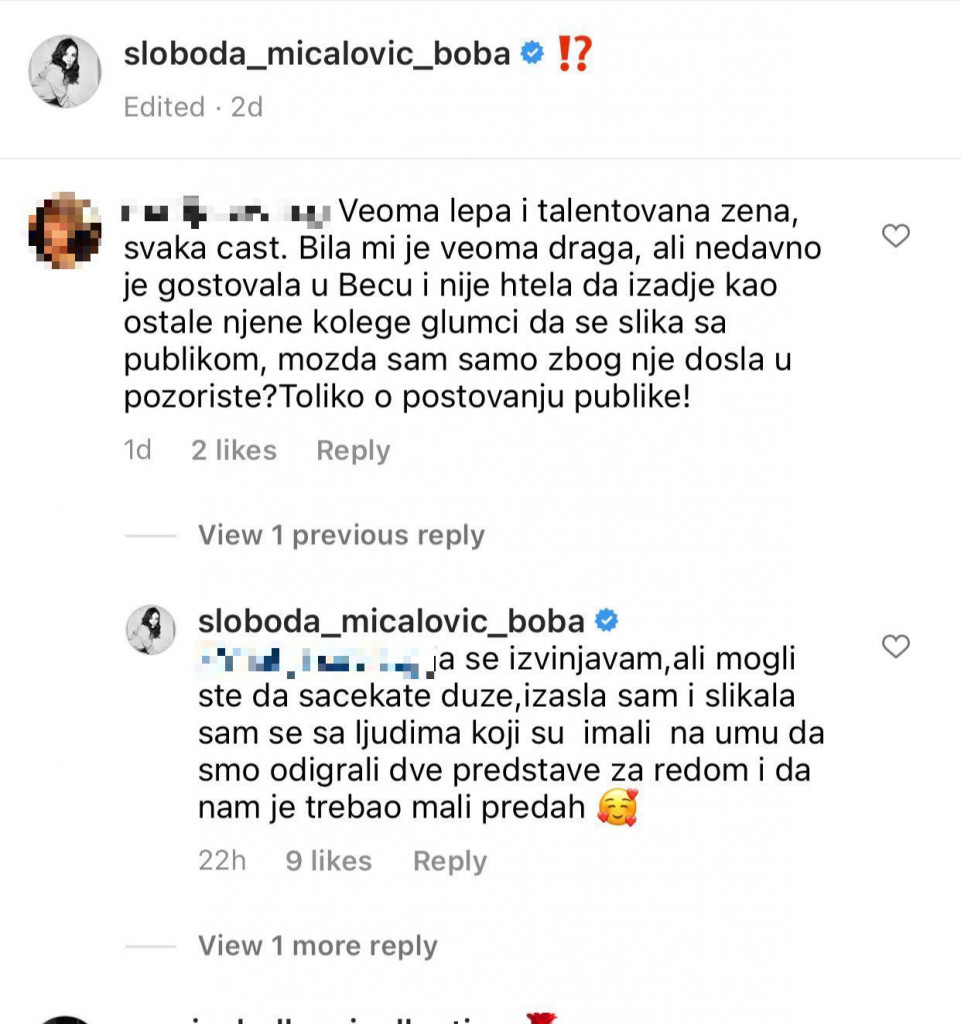Tap the red exclamation-question mark emoji
This screenshot has height=1024, width=961.
point(573,54)
